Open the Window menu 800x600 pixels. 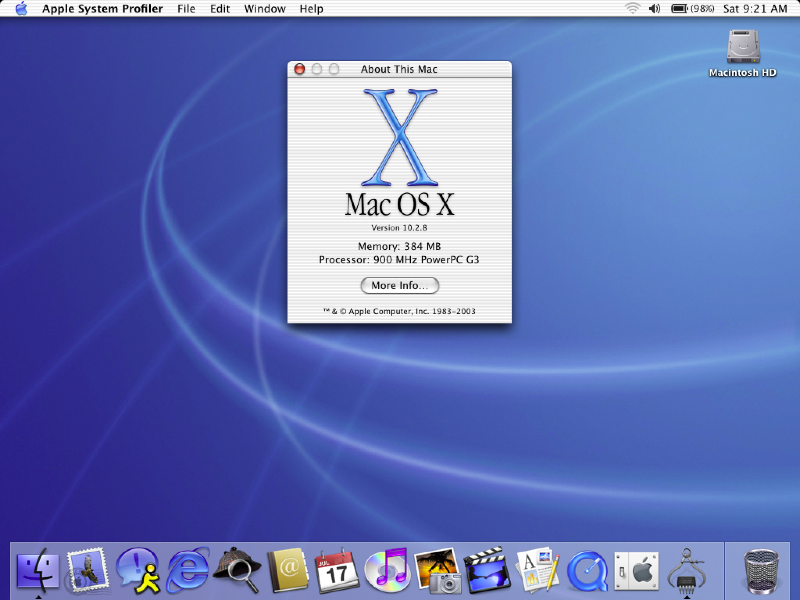[265, 9]
